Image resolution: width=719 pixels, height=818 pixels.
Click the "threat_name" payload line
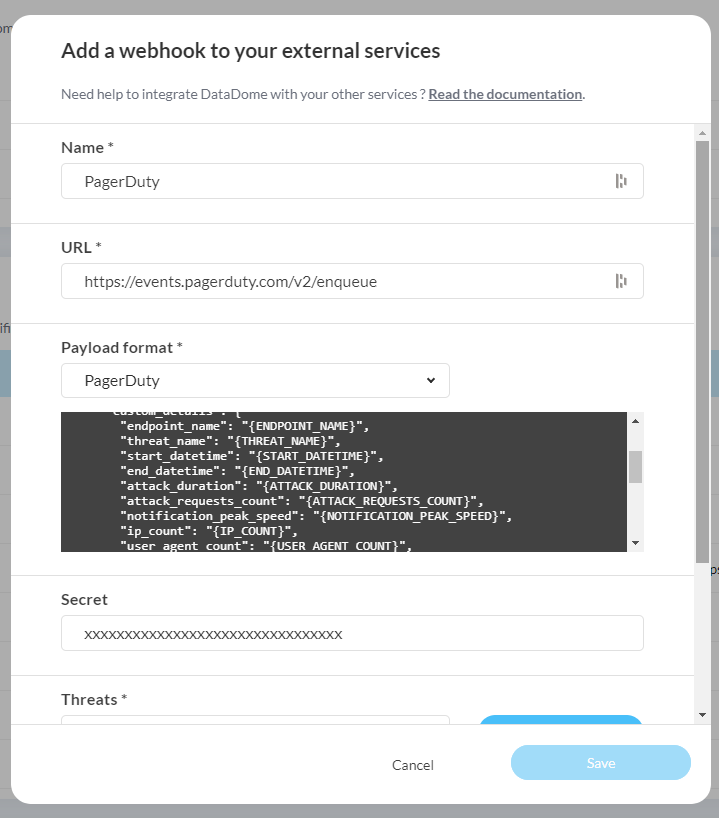(230, 441)
